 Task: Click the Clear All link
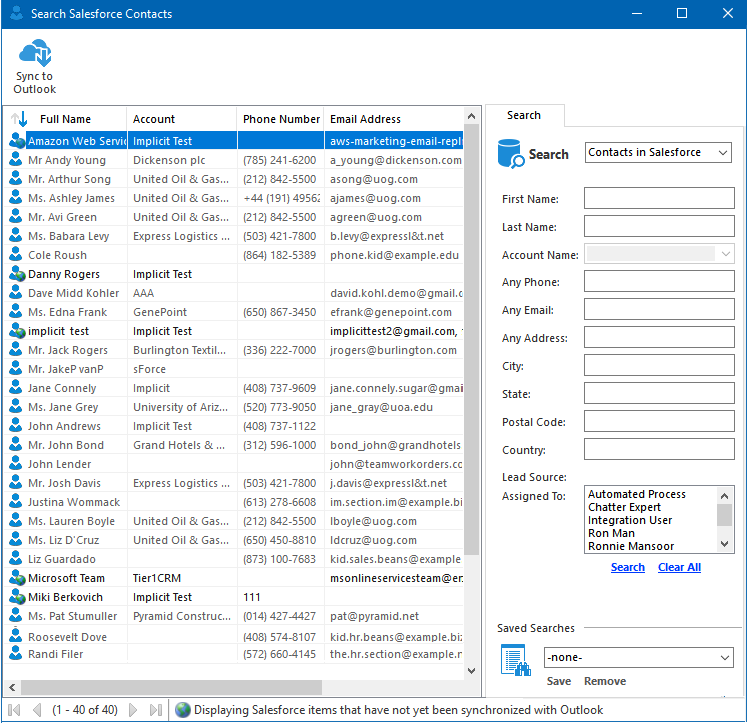tap(679, 567)
